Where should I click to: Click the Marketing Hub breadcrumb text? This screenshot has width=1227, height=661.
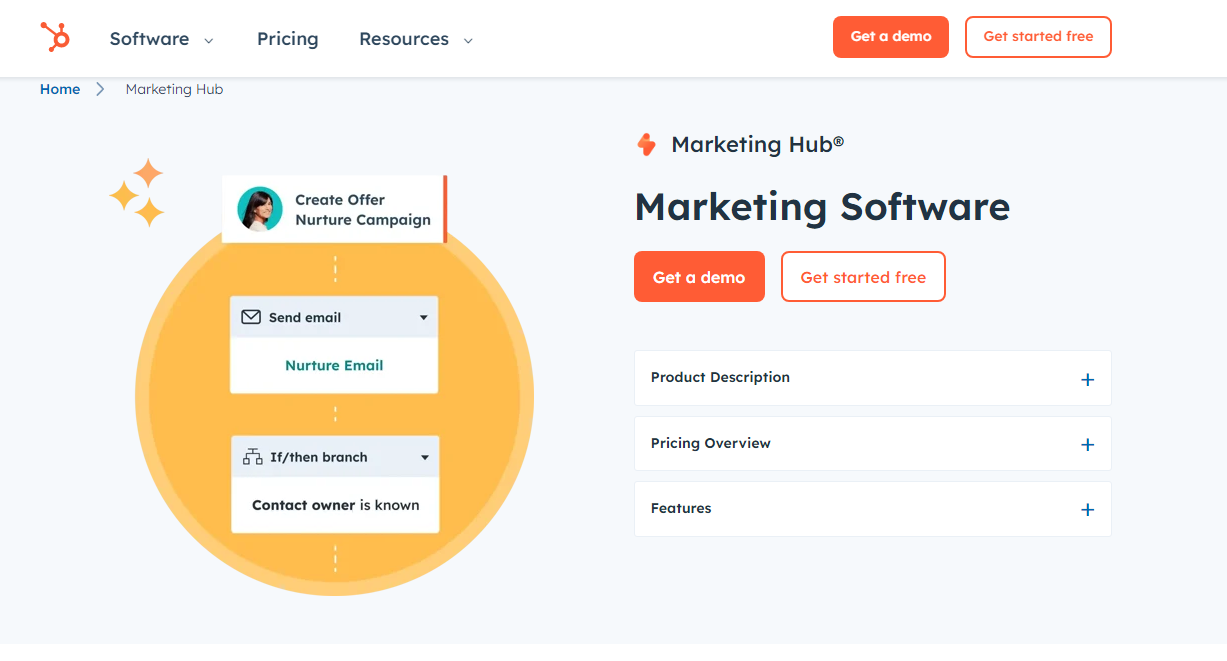174,89
